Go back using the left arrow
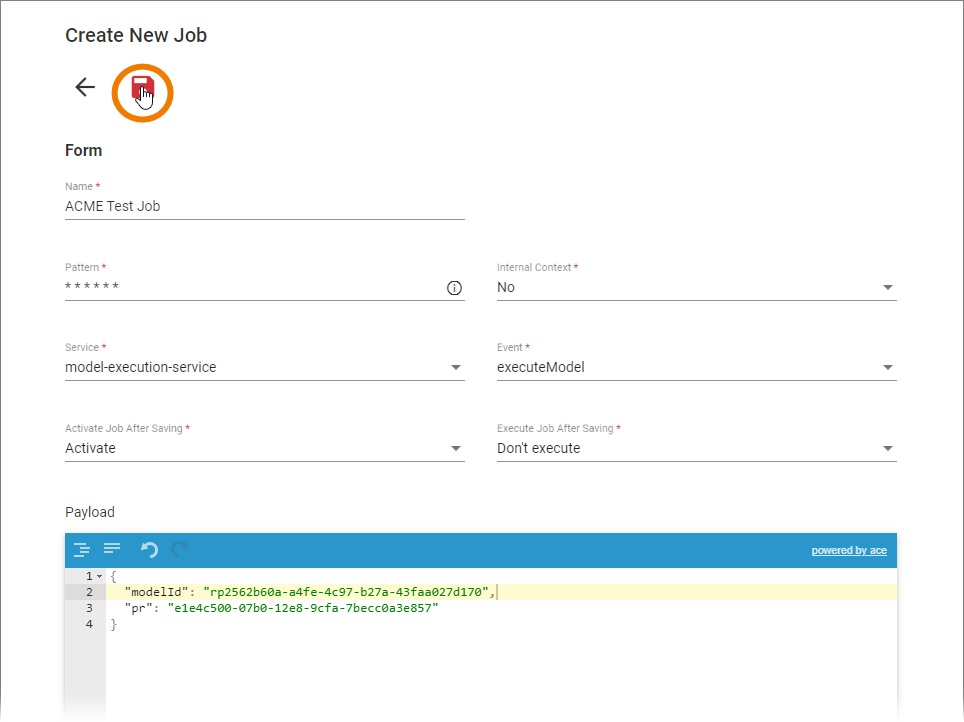The image size is (964, 722). coord(85,88)
